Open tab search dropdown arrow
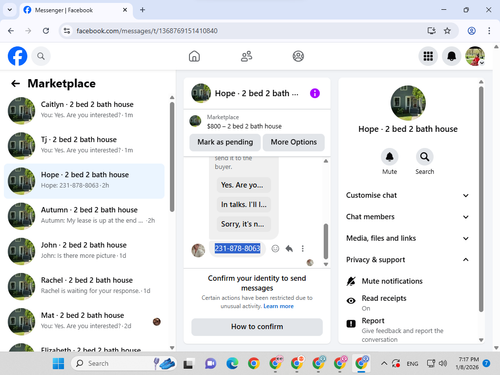The image size is (500, 375). (10, 10)
